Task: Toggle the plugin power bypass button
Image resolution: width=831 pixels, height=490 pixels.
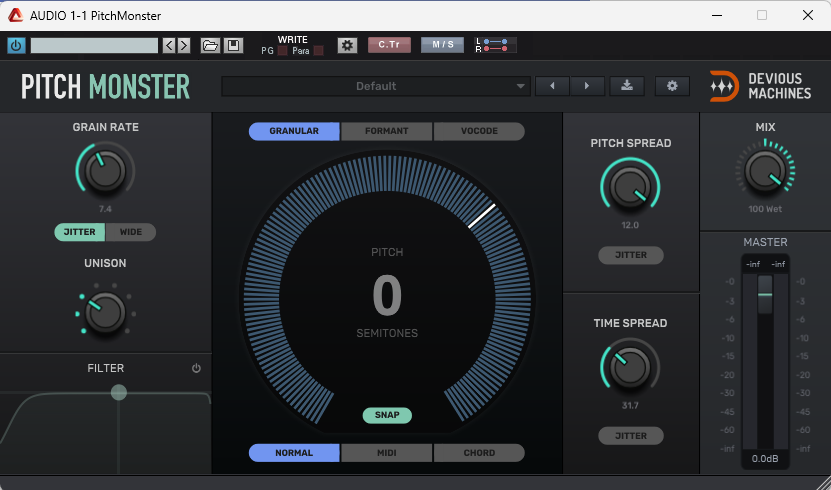Action: [x=16, y=46]
